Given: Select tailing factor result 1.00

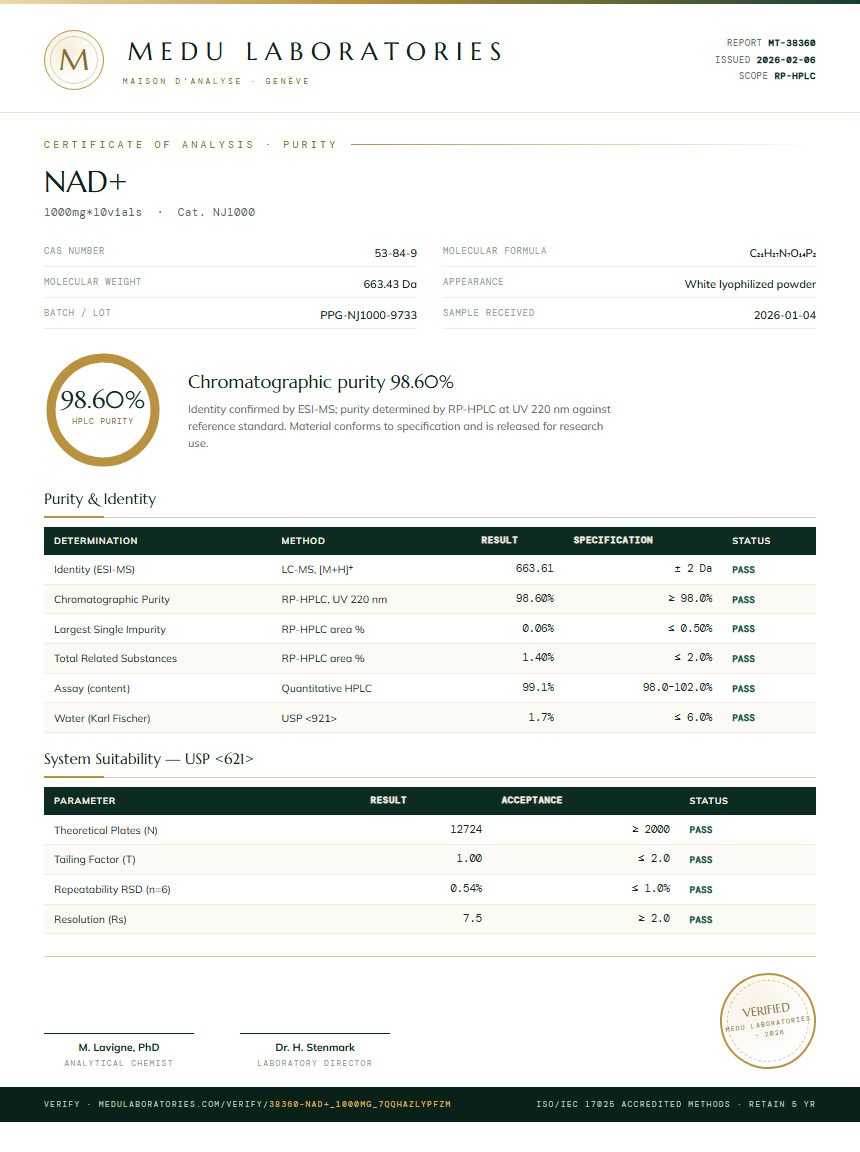Looking at the screenshot, I should point(469,859).
